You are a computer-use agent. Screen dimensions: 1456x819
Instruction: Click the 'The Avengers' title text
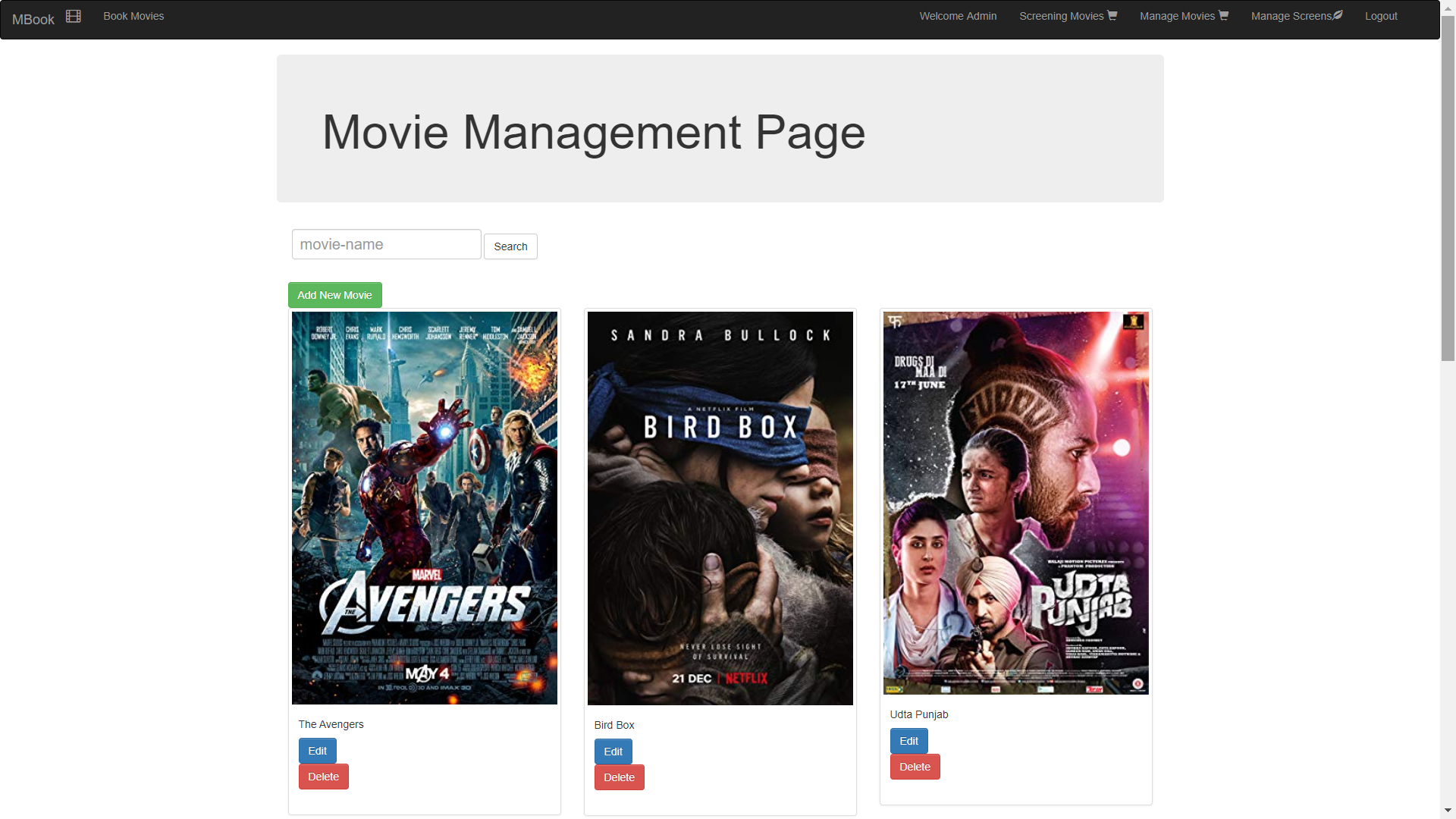(x=331, y=724)
